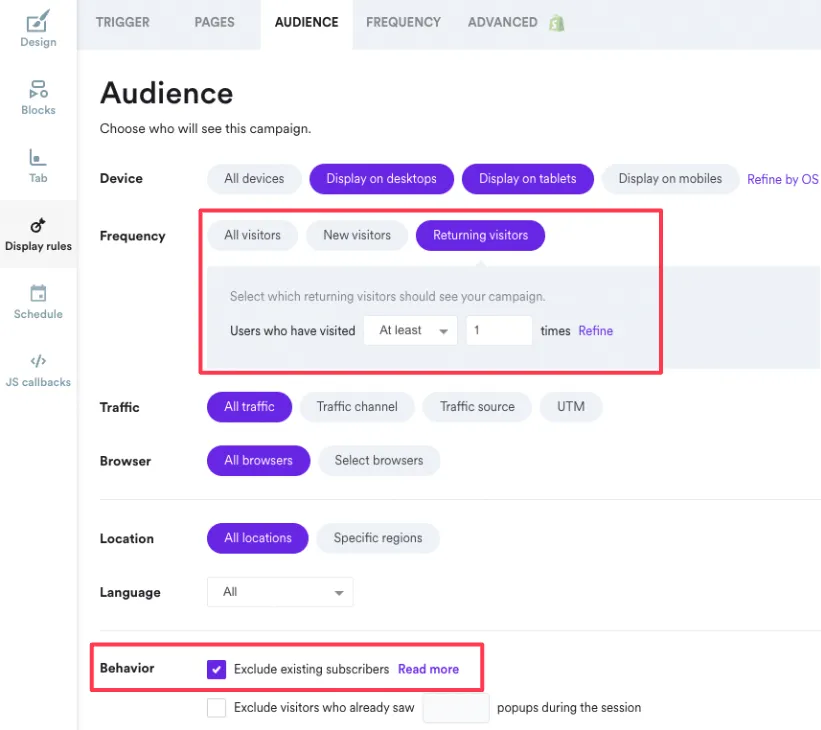
Task: Click the Shopify bag icon
Action: [x=557, y=23]
